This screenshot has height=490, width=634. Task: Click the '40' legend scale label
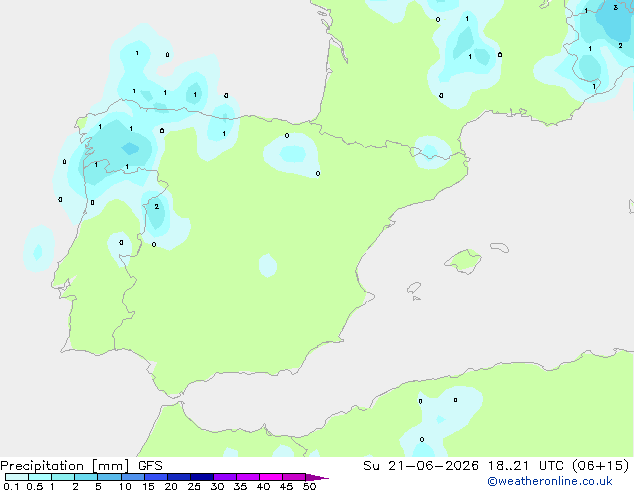pyautogui.click(x=263, y=486)
